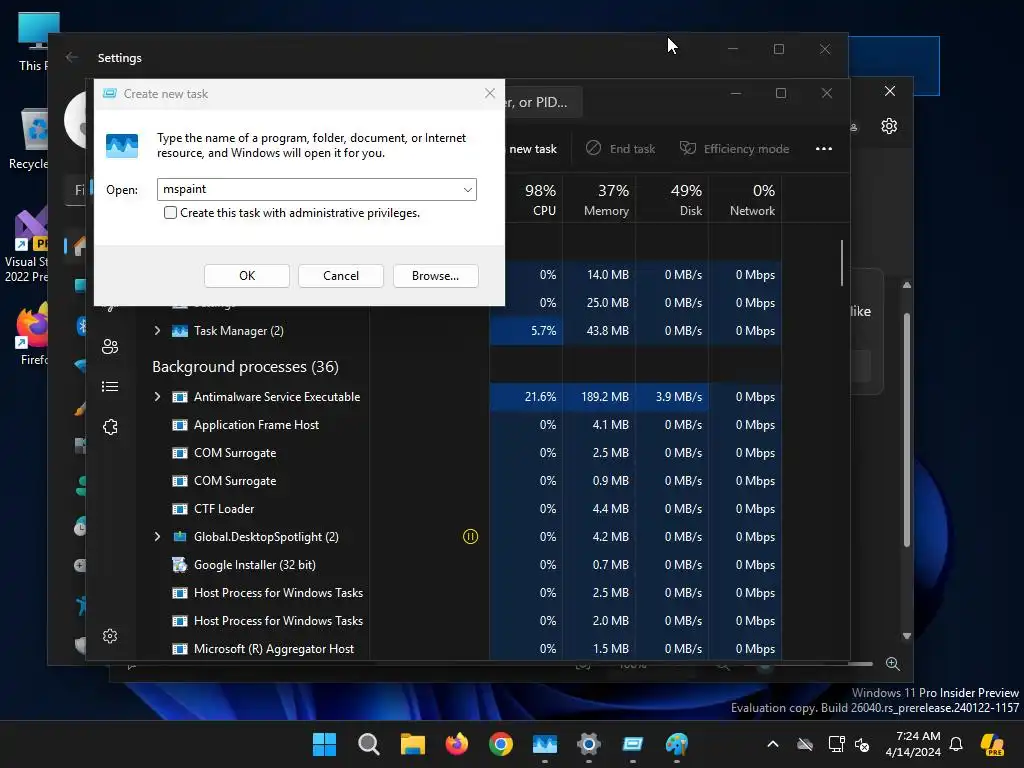This screenshot has height=768, width=1024.
Task: Open File Explorer from taskbar
Action: [x=413, y=744]
